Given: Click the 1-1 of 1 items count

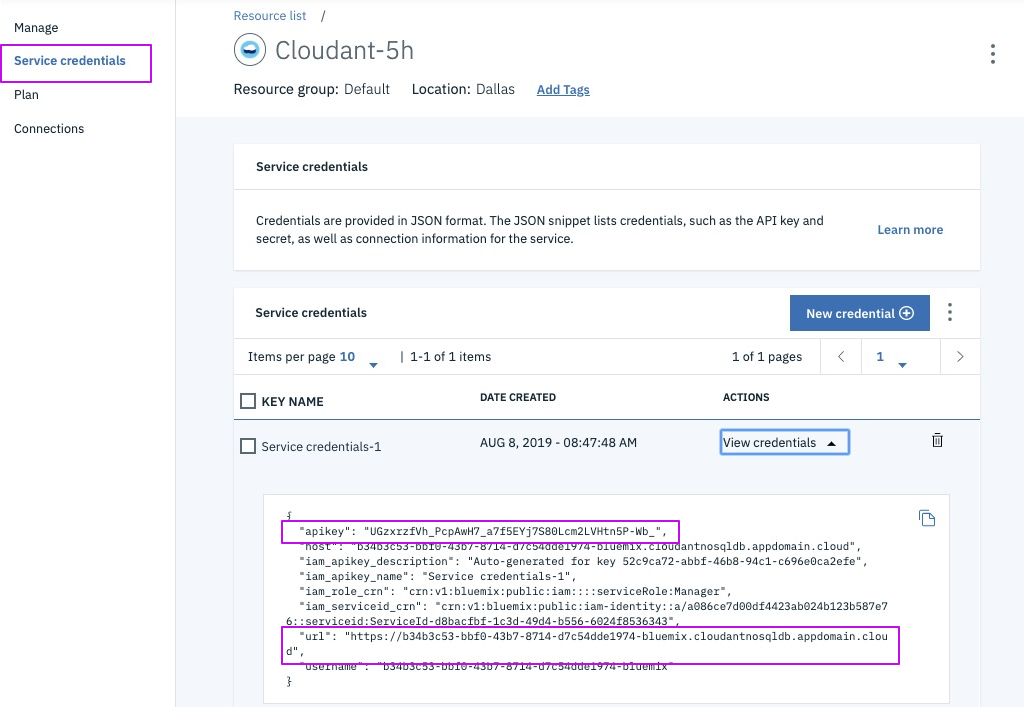Looking at the screenshot, I should (x=451, y=356).
